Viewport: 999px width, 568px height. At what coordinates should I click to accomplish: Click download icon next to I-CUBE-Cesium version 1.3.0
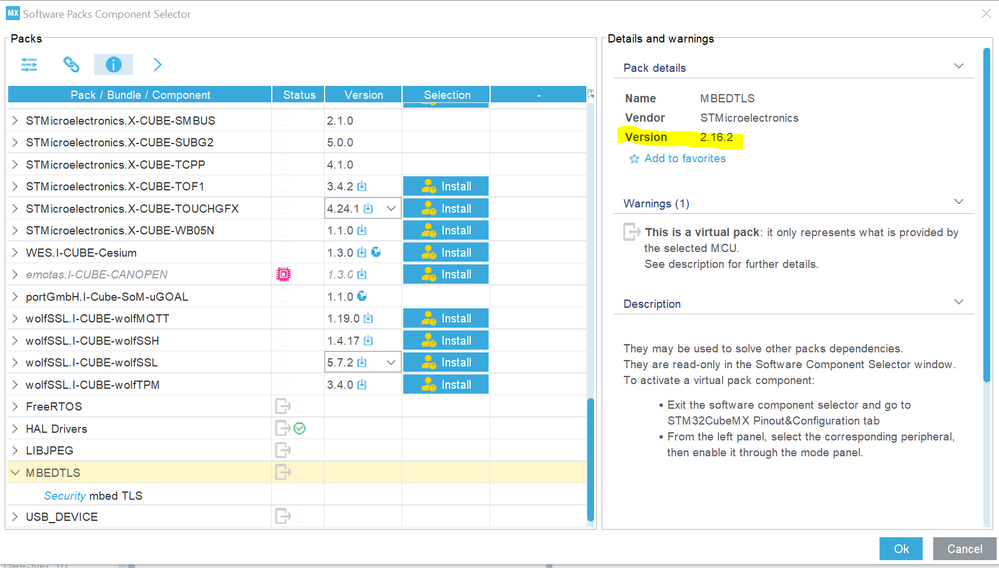[362, 252]
